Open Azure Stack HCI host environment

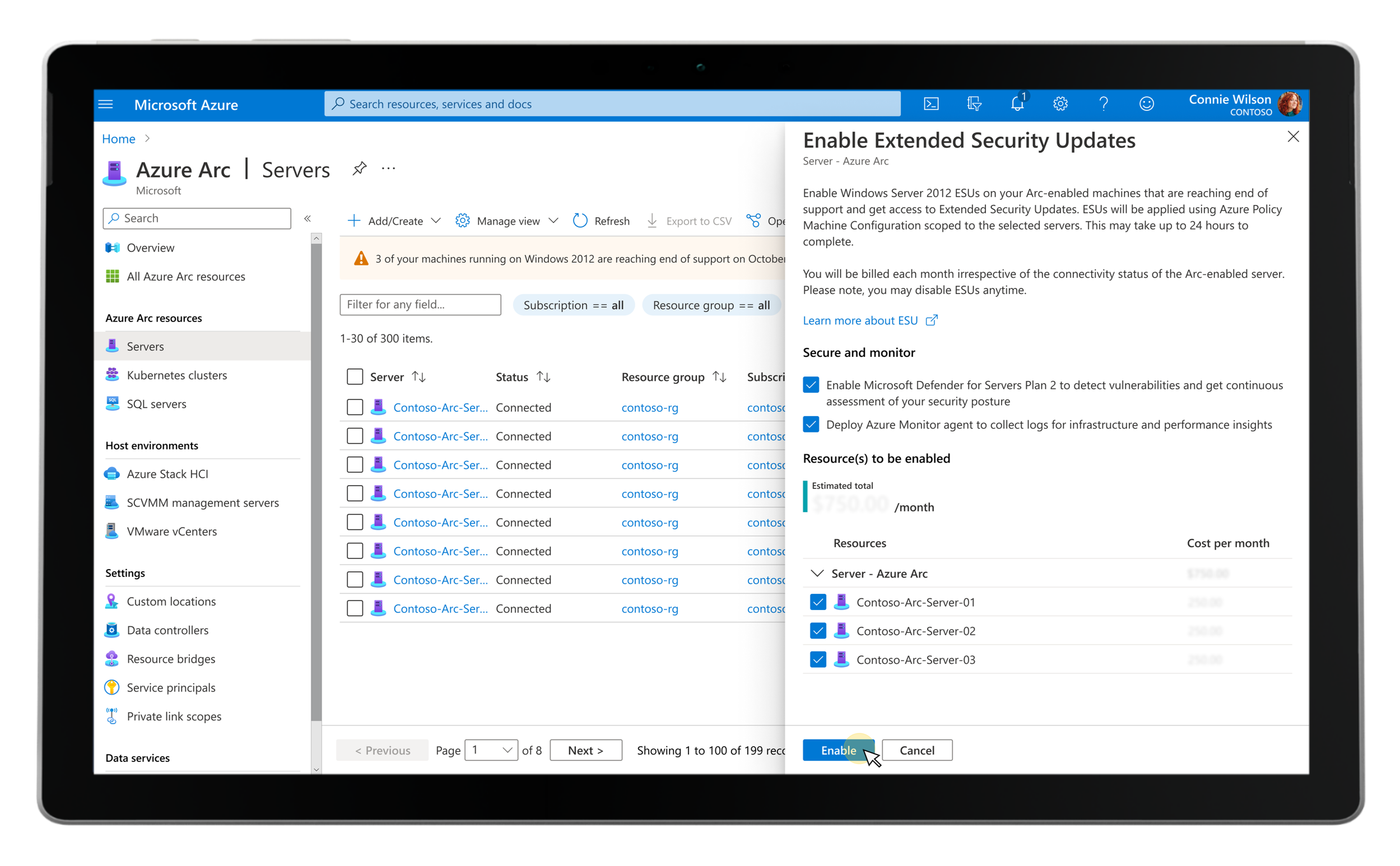tap(169, 474)
